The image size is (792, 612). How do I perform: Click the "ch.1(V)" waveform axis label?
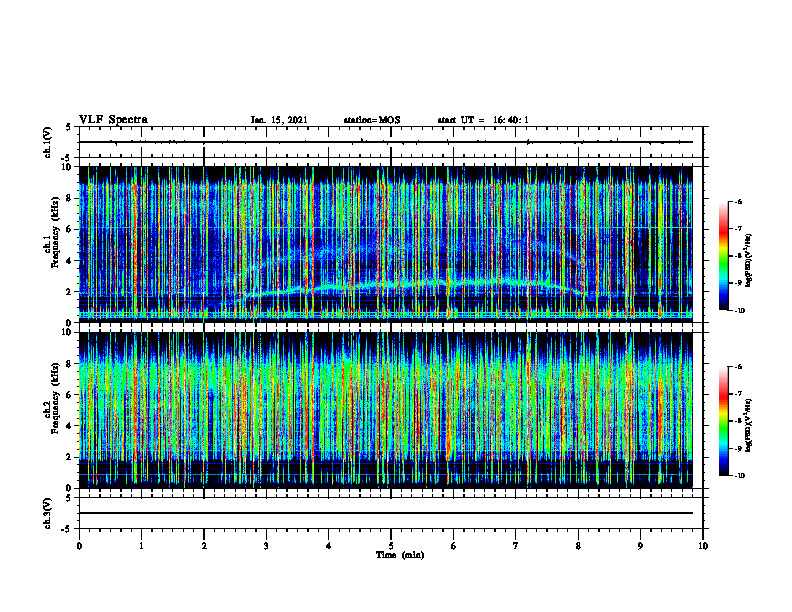pyautogui.click(x=48, y=142)
